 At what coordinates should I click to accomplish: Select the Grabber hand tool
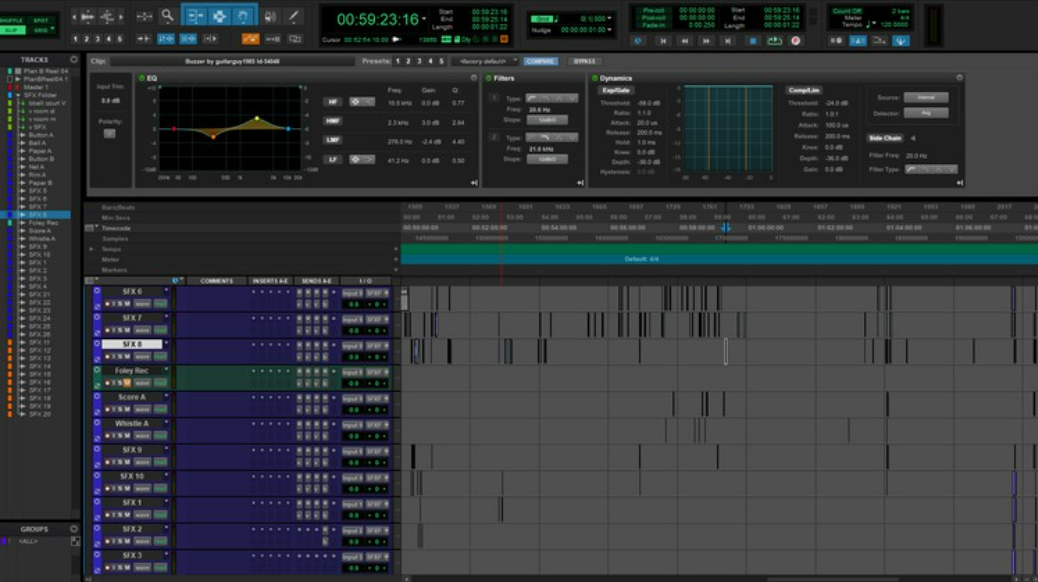[x=243, y=16]
